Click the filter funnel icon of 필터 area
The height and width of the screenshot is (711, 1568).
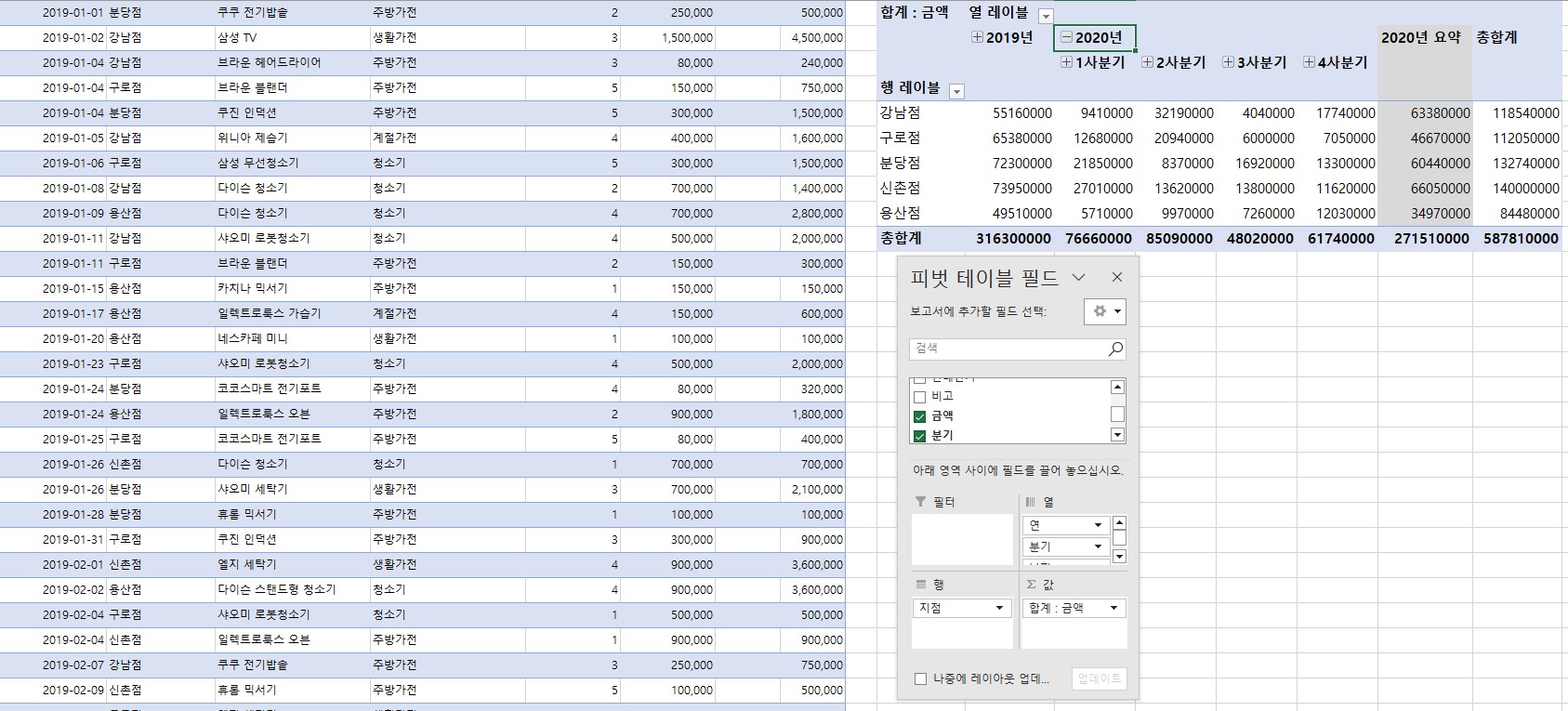tap(920, 502)
